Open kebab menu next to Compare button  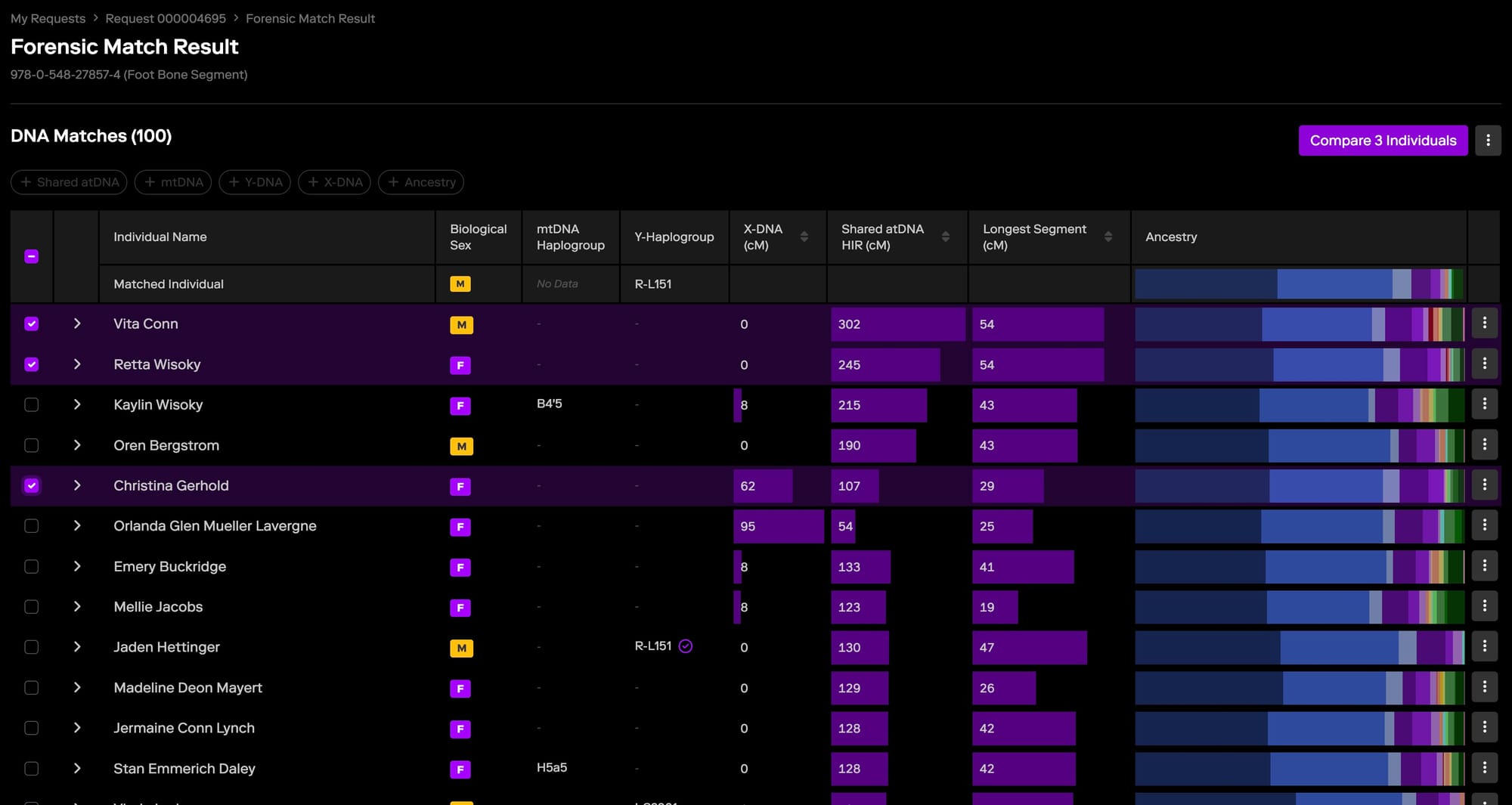(1487, 141)
